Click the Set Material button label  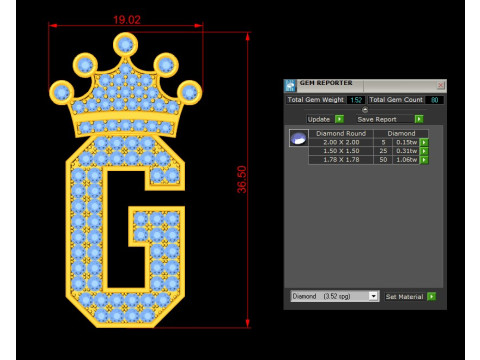click(x=404, y=296)
